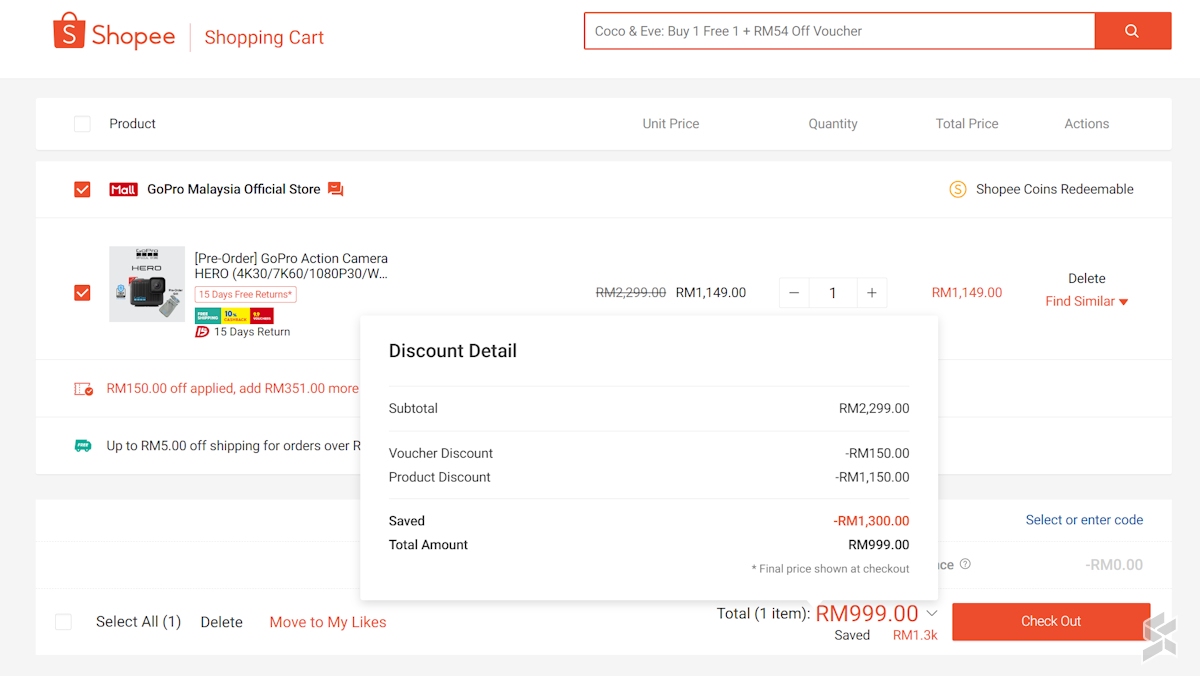Click the Shopee Coins icon
Viewport: 1200px width, 676px height.
[957, 189]
